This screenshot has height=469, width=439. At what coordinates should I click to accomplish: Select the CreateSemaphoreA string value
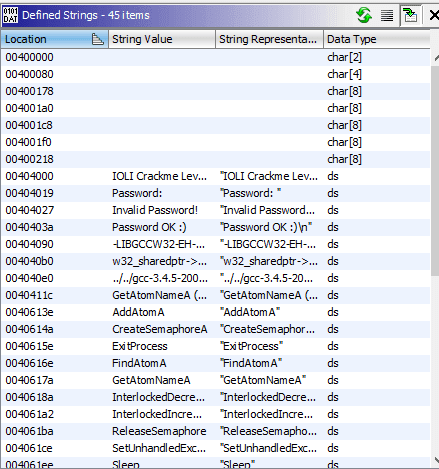(x=160, y=329)
